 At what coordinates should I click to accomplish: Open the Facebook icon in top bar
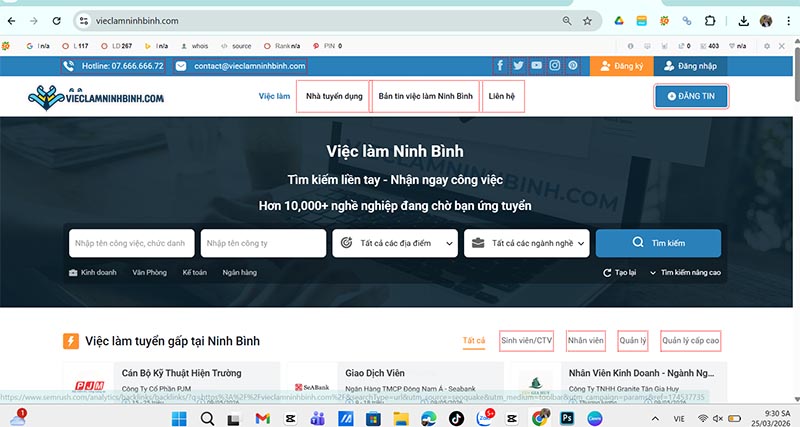coord(500,65)
